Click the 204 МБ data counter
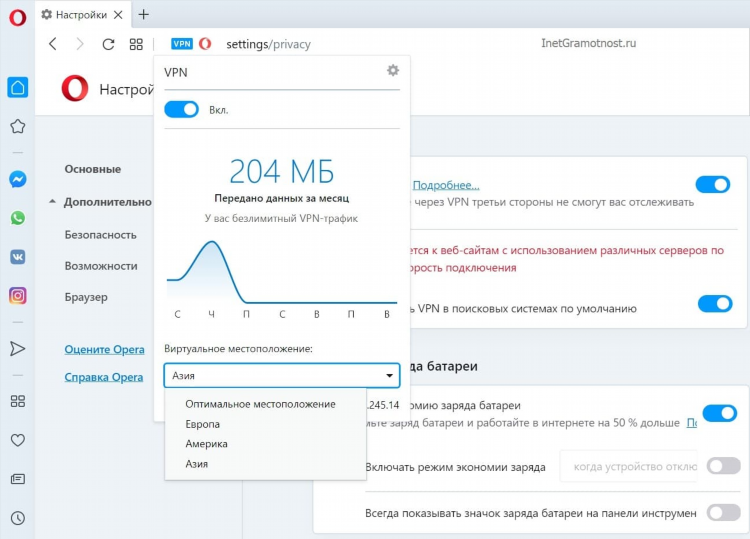Viewport: 750px width, 539px height. coord(282,171)
